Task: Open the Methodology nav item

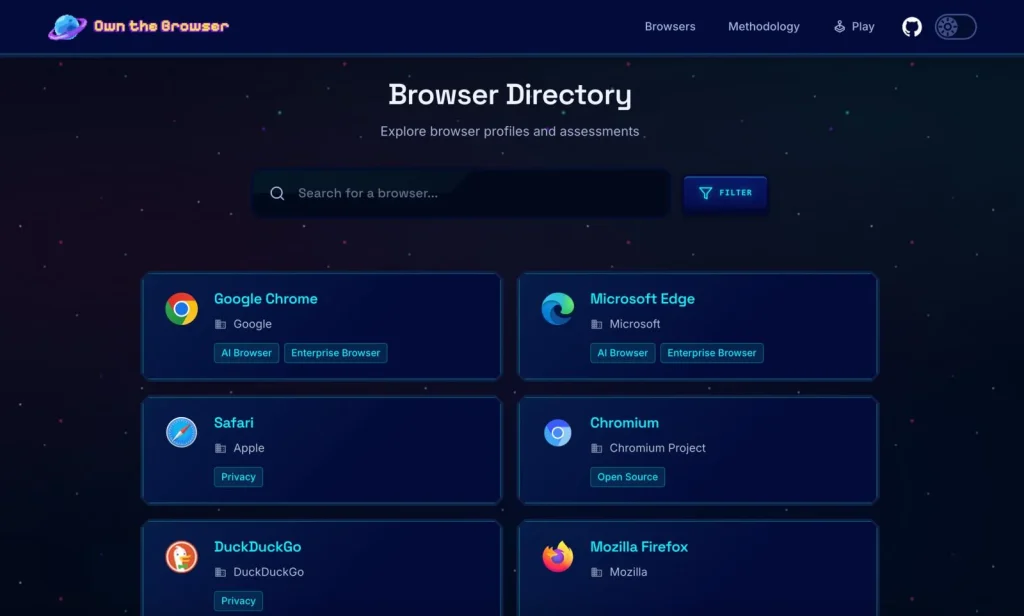Action: point(763,27)
